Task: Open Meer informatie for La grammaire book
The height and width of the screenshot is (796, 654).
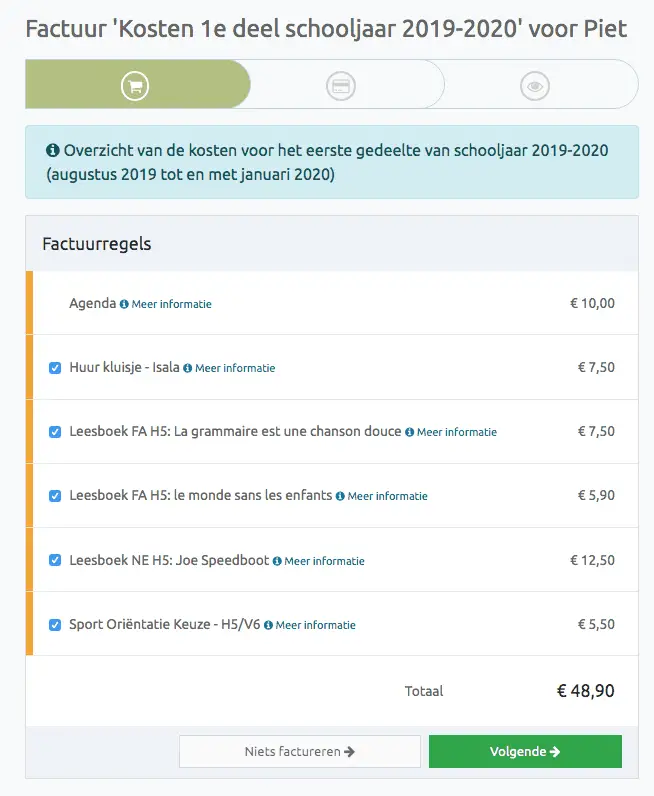Action: tap(457, 432)
